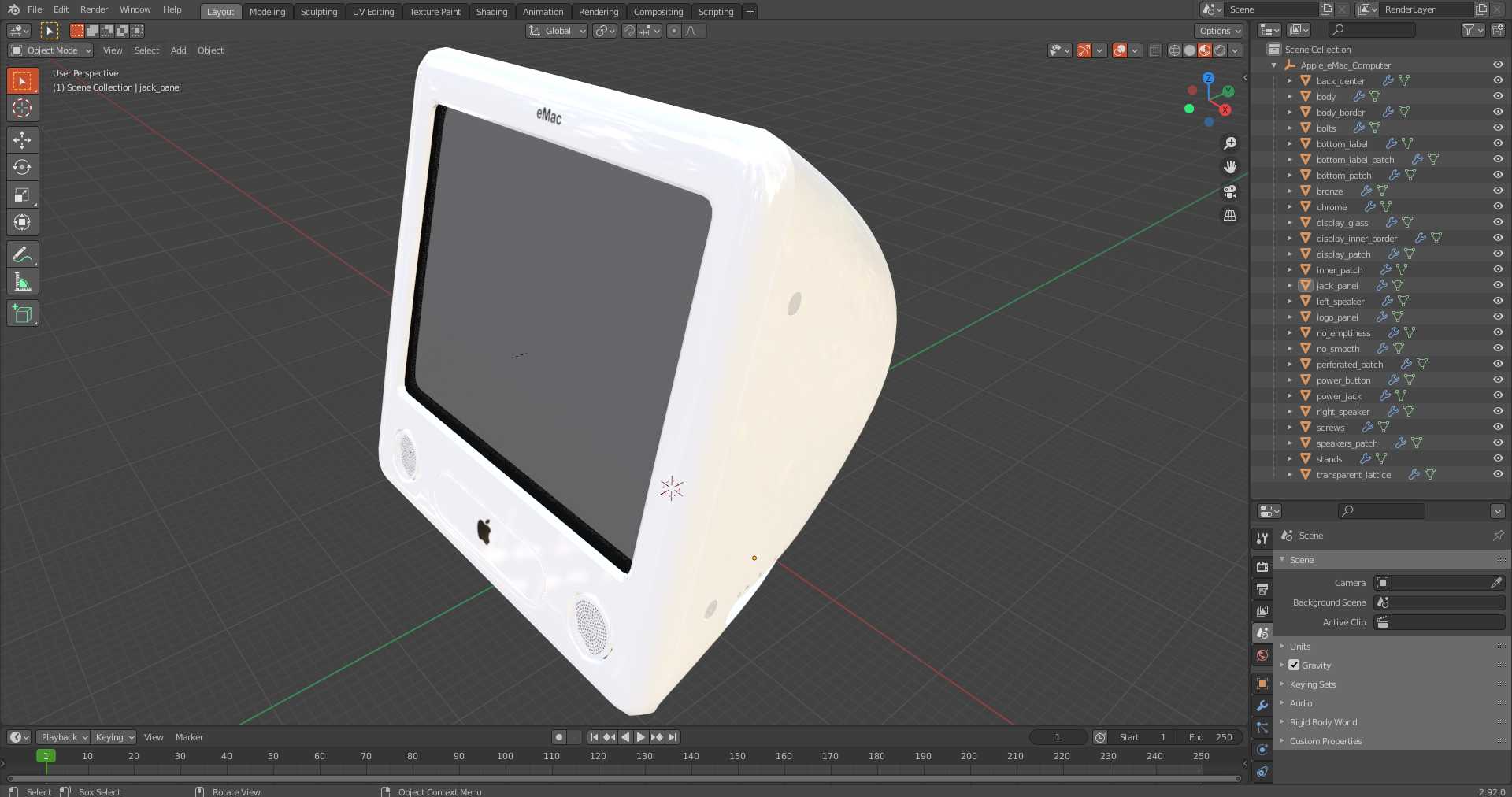The image size is (1512, 797).
Task: Hide the back_center object in outliner
Action: click(1498, 80)
